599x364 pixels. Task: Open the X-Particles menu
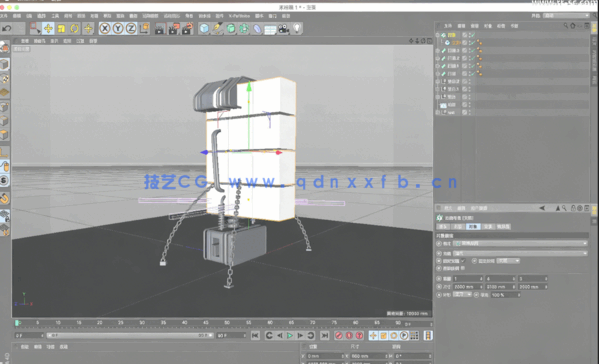(x=239, y=16)
